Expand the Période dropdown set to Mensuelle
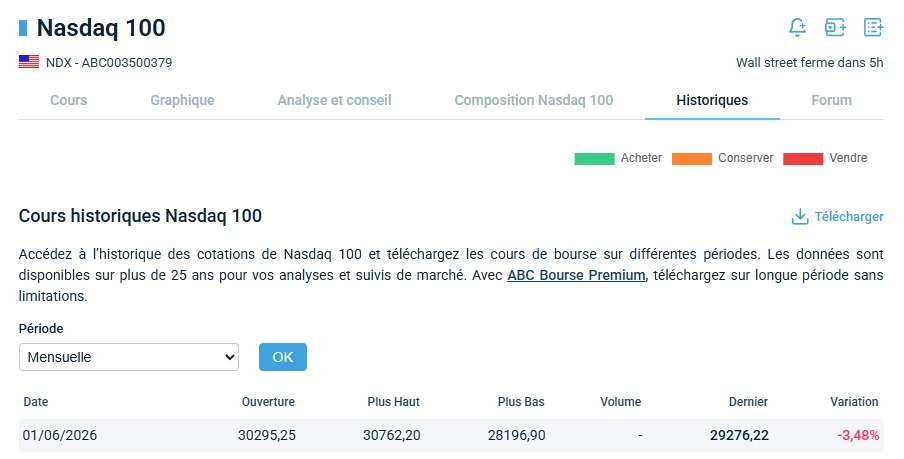904x459 pixels. click(129, 357)
